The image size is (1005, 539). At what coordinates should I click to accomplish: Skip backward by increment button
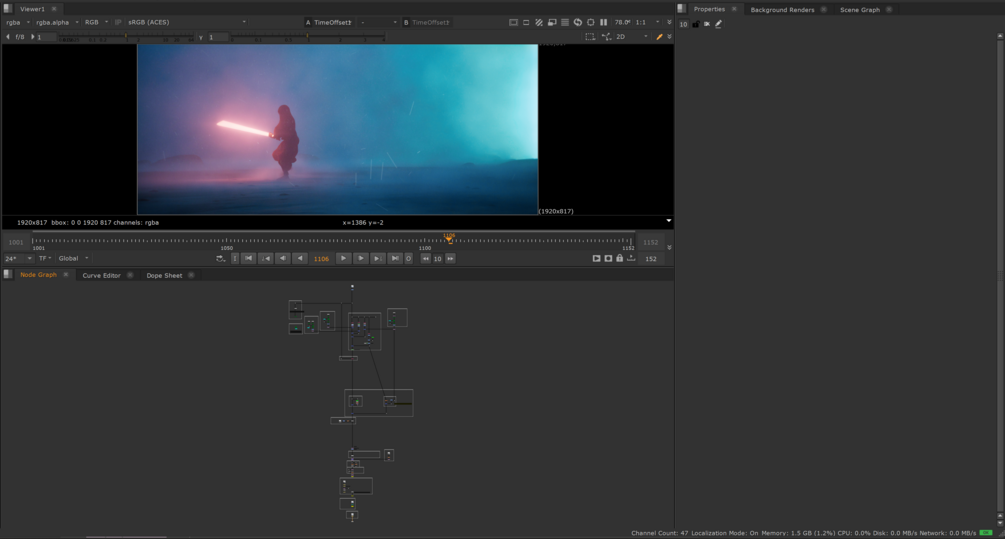pyautogui.click(x=426, y=259)
